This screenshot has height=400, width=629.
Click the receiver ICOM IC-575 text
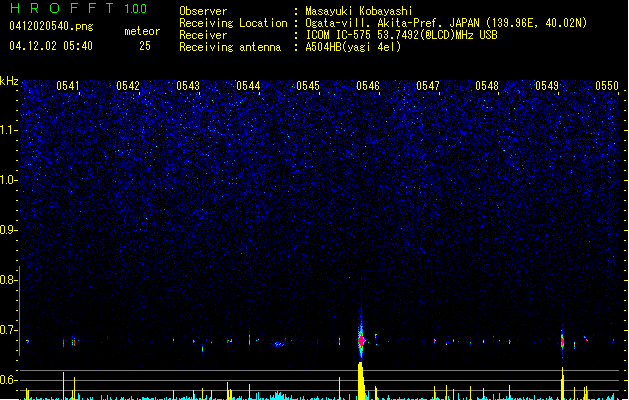341,35
